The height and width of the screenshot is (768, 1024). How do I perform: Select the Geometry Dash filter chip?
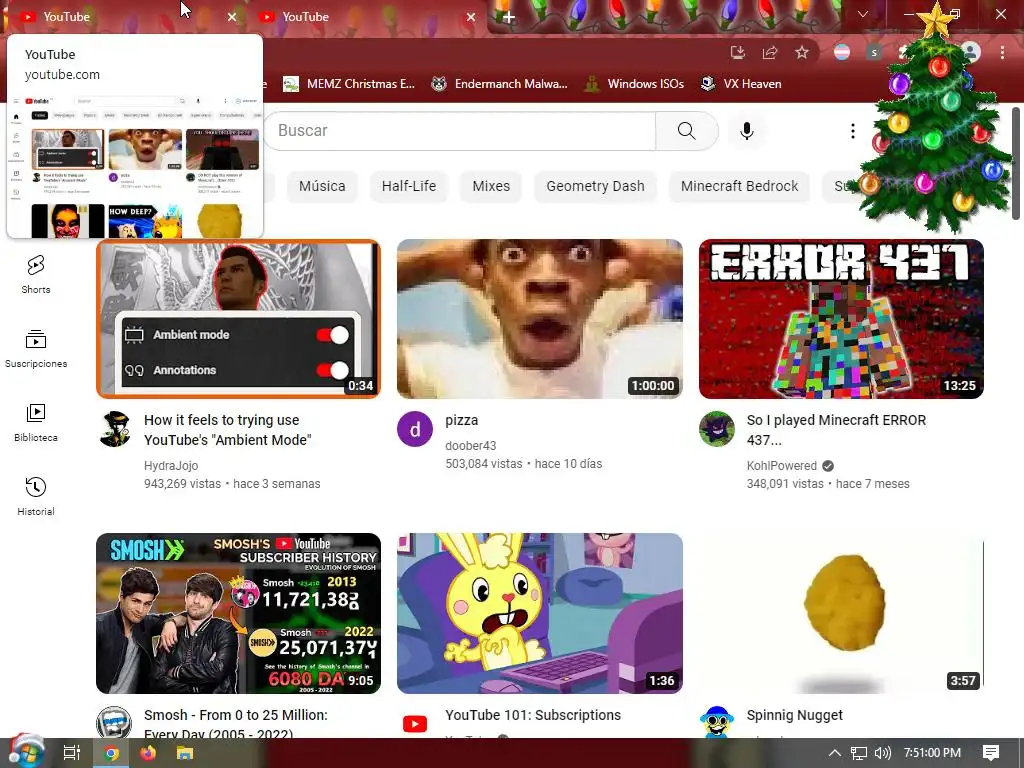coord(595,186)
